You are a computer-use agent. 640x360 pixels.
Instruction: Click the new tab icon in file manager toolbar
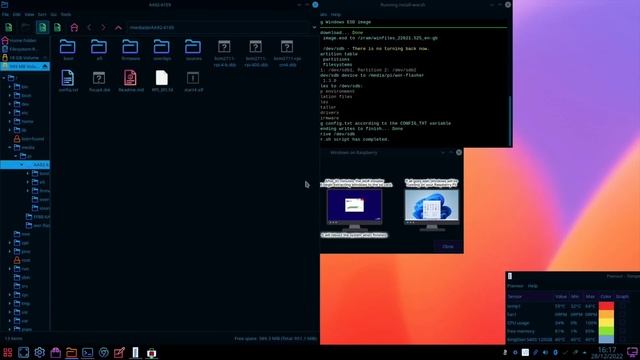point(9,27)
